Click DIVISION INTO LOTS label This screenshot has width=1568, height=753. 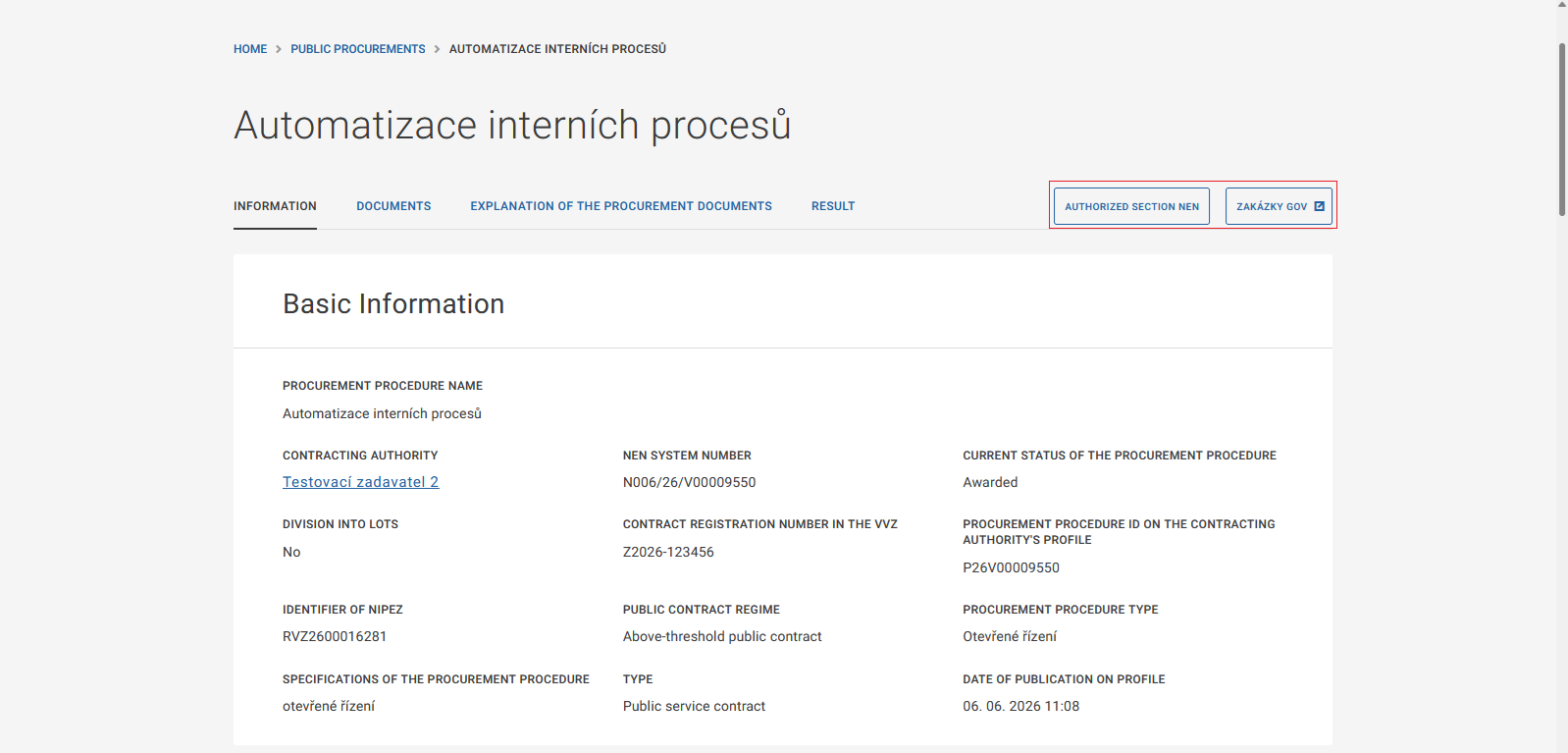point(340,524)
